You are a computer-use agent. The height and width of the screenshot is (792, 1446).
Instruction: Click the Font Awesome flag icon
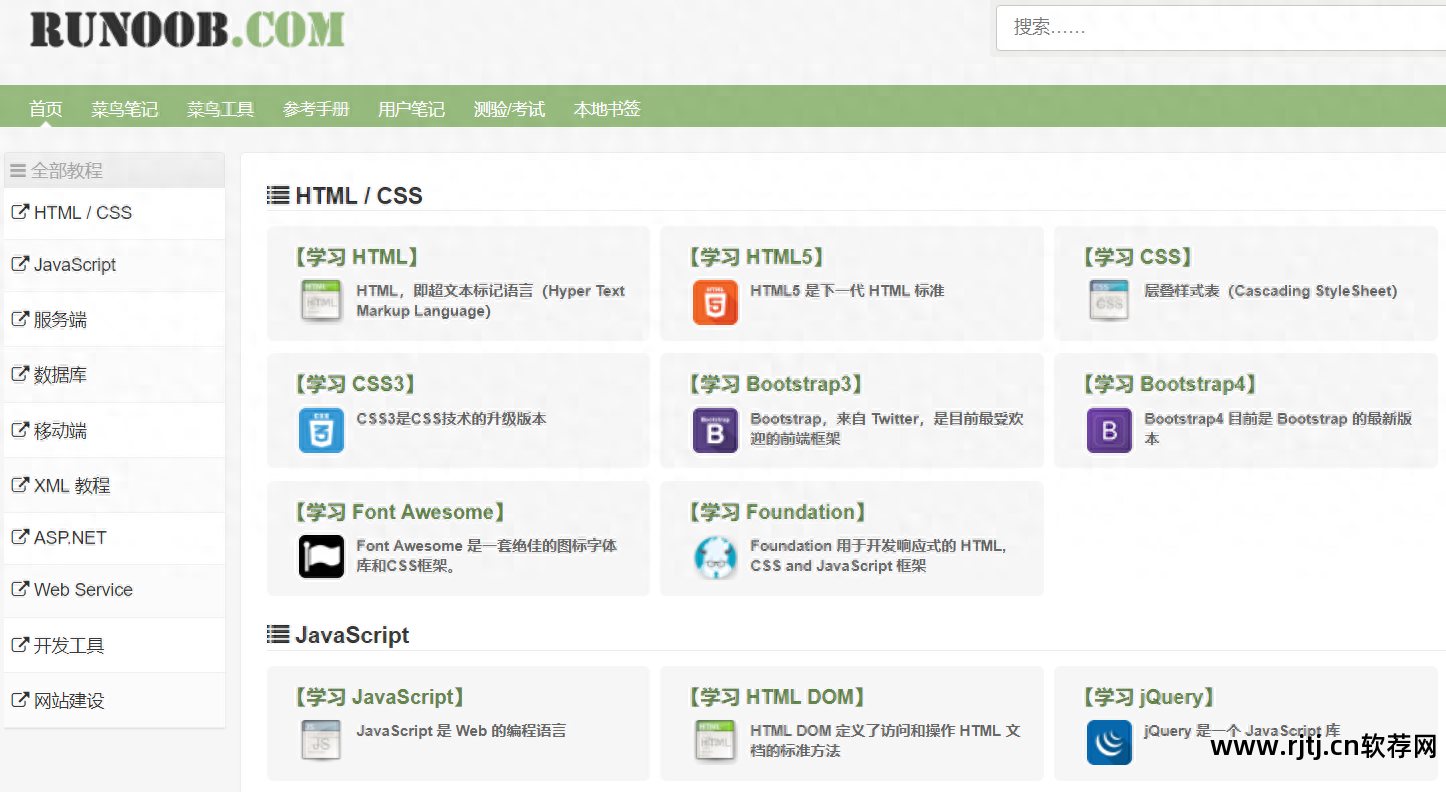tap(321, 557)
